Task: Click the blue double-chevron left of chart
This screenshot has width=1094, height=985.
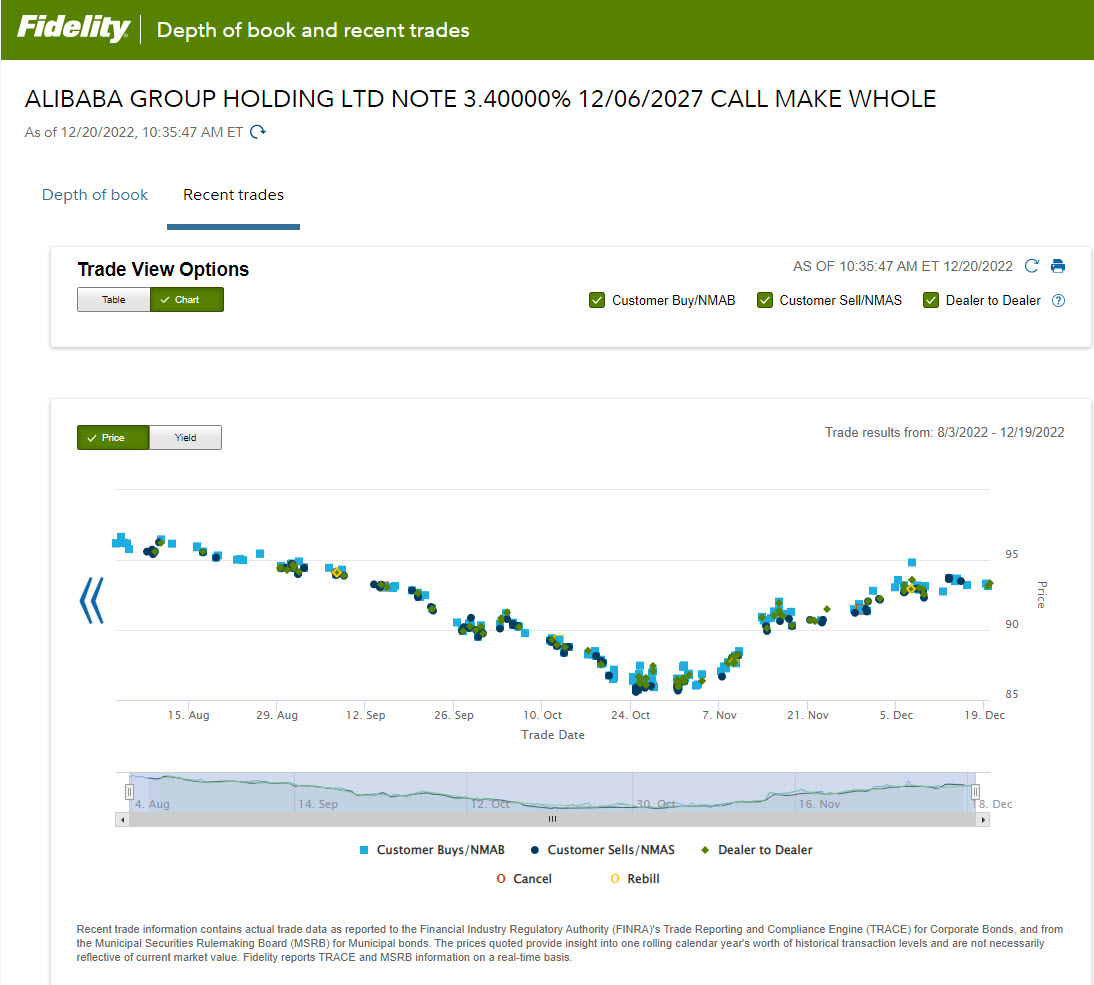Action: coord(91,600)
